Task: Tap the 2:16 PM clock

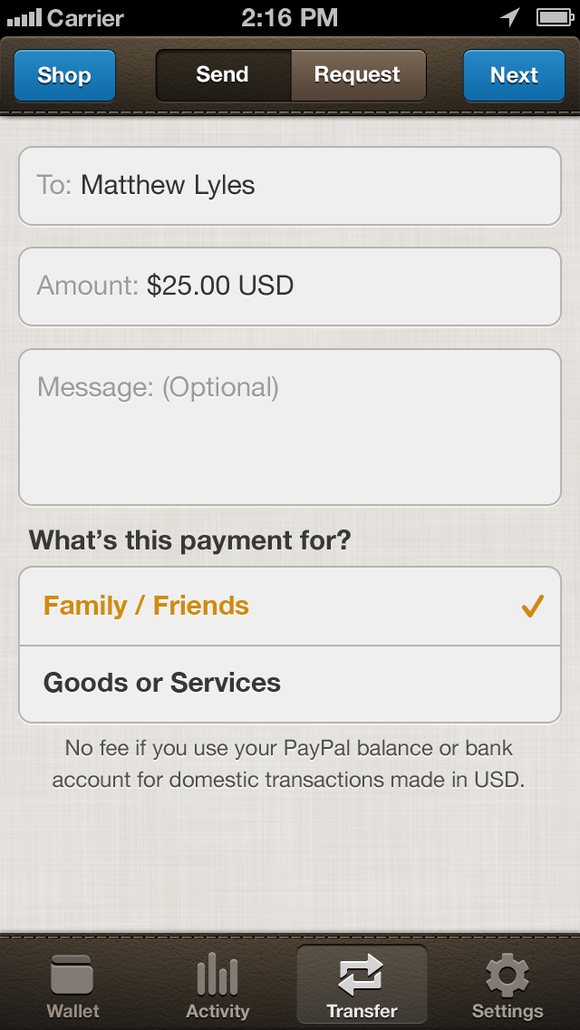Action: (x=290, y=18)
